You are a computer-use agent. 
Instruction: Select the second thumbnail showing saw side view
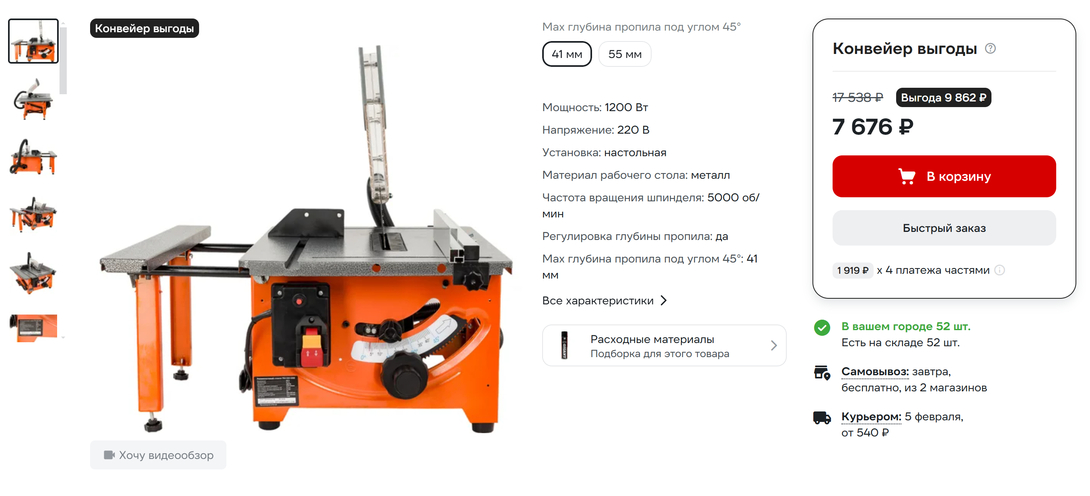[x=33, y=98]
